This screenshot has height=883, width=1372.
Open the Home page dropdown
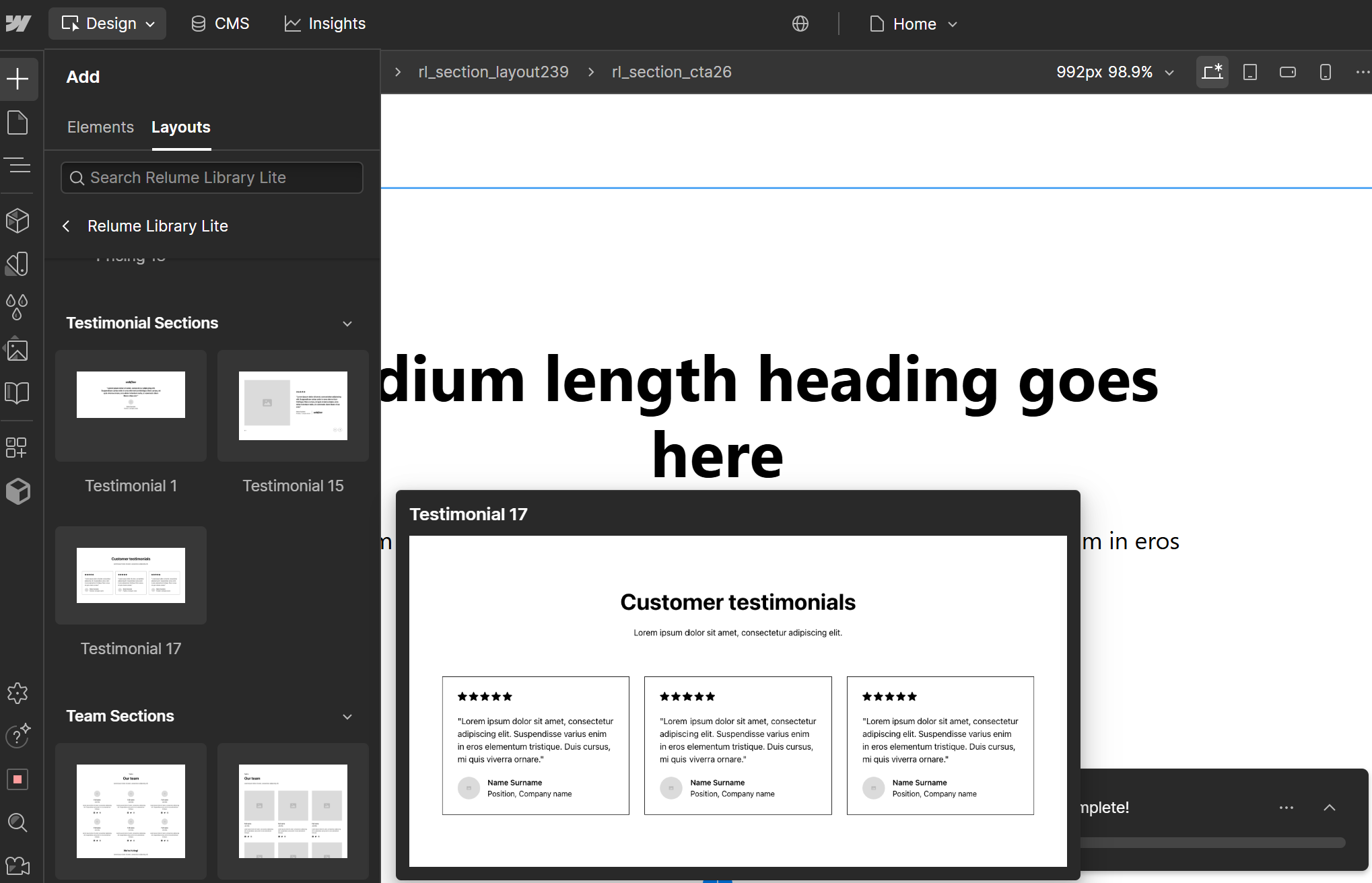click(914, 24)
